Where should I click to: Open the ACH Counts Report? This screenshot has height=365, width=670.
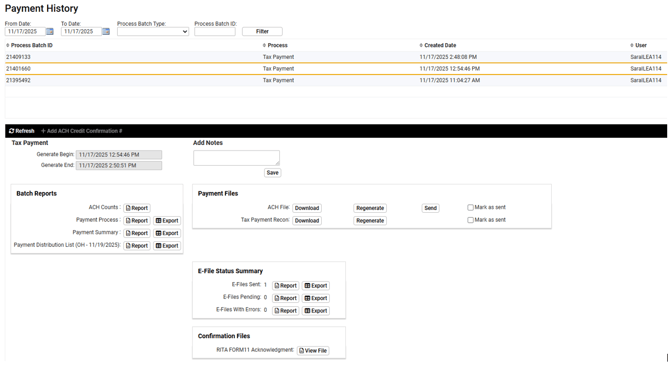click(x=137, y=208)
